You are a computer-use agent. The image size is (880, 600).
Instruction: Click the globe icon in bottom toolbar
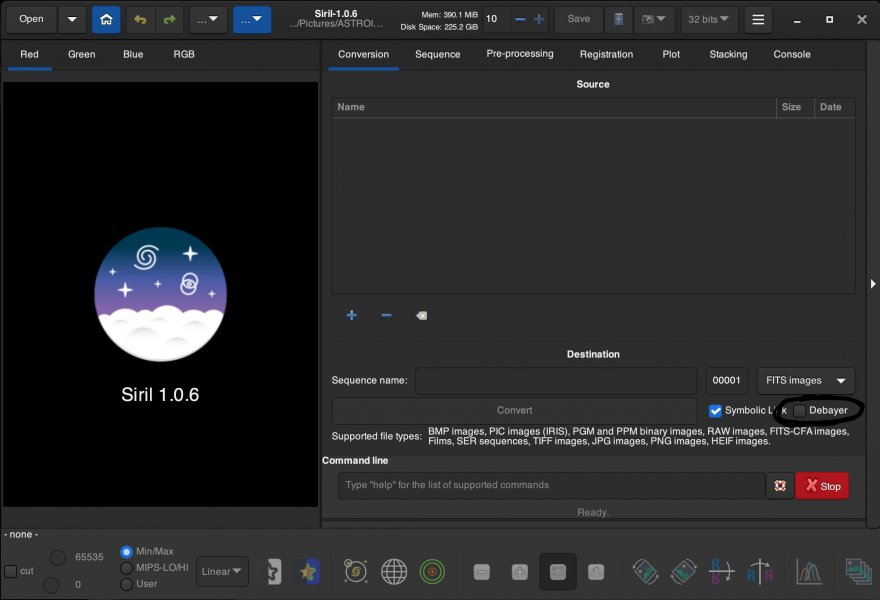(x=394, y=571)
